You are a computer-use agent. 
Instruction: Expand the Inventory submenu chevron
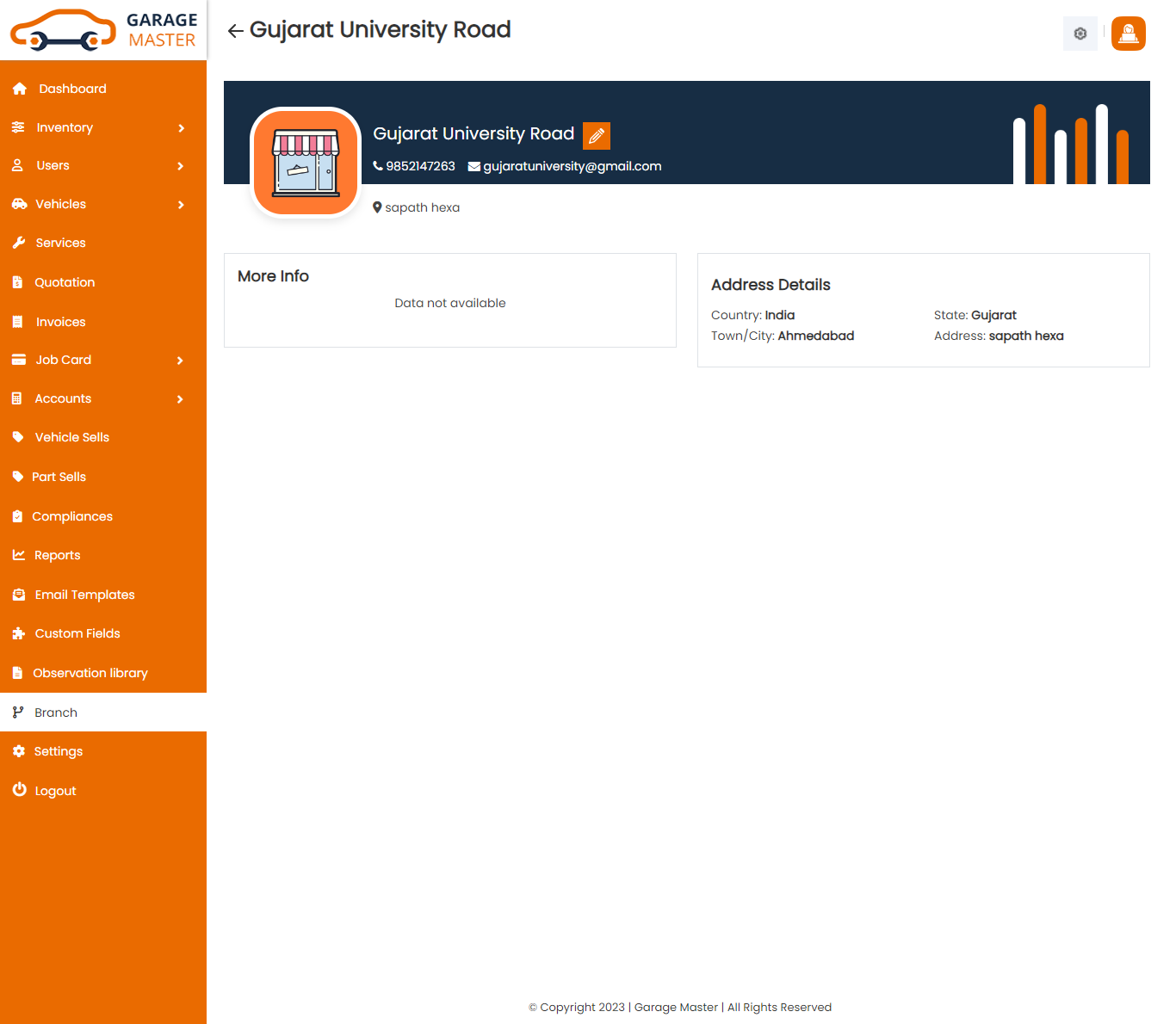click(181, 128)
